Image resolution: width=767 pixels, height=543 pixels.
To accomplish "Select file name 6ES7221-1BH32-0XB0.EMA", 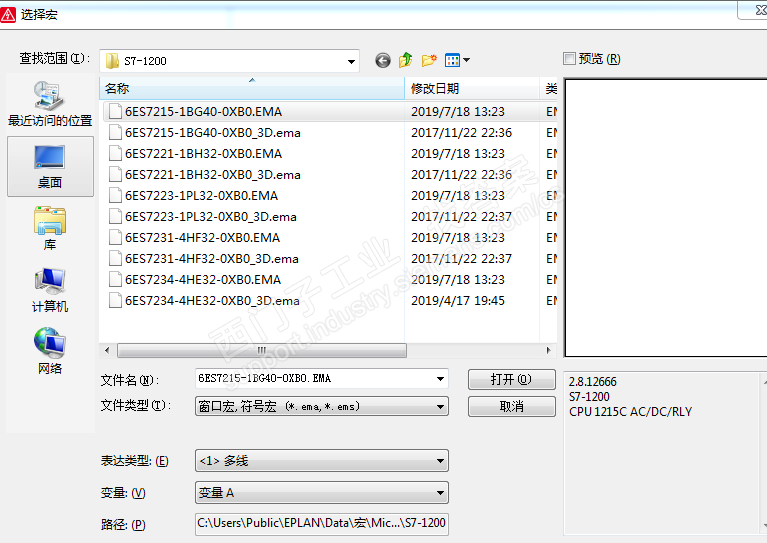I will pos(203,154).
